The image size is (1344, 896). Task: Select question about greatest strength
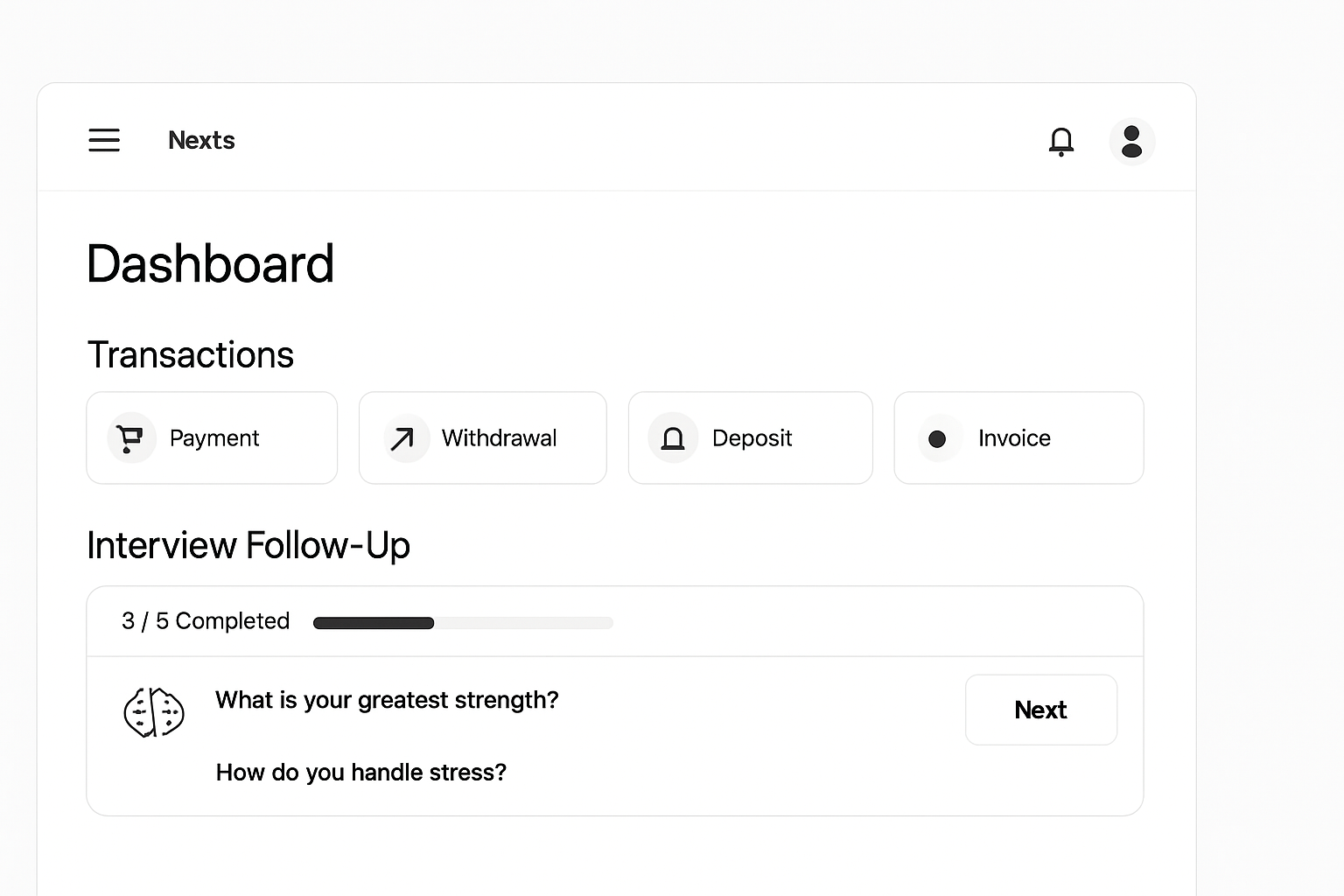pos(387,700)
